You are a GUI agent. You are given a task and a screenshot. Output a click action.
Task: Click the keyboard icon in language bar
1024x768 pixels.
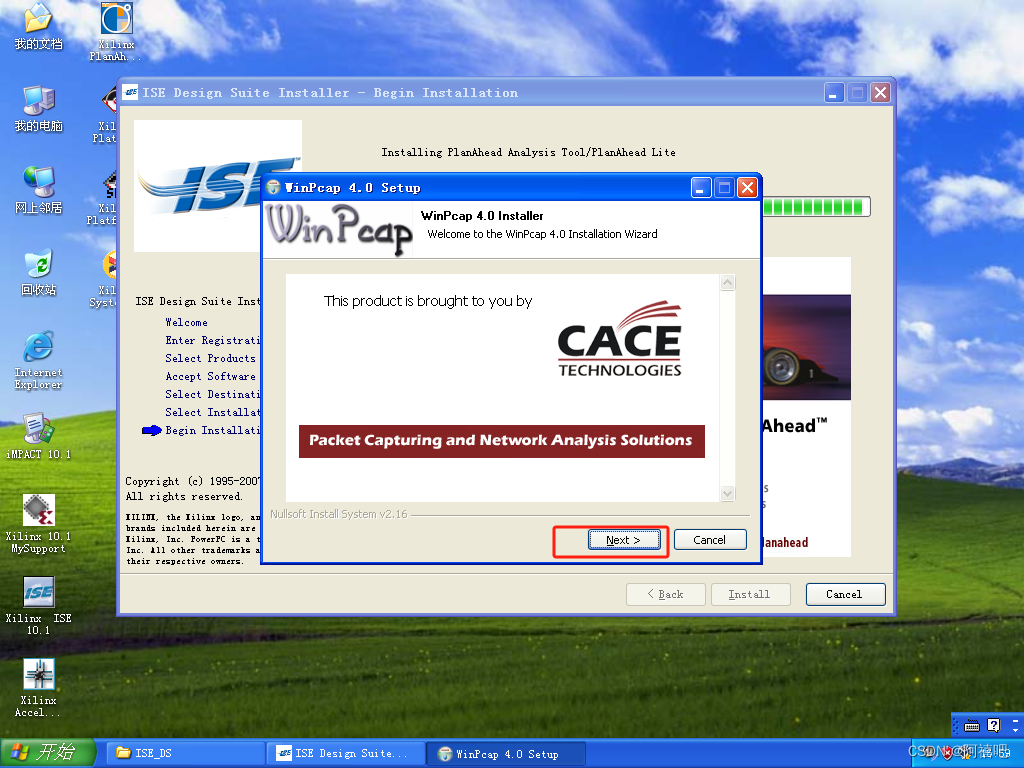click(x=972, y=726)
